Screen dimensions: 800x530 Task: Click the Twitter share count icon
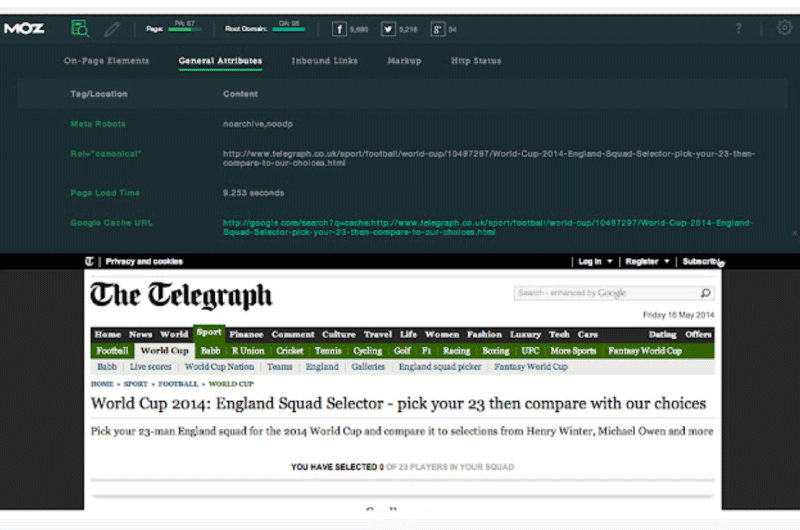click(x=388, y=29)
